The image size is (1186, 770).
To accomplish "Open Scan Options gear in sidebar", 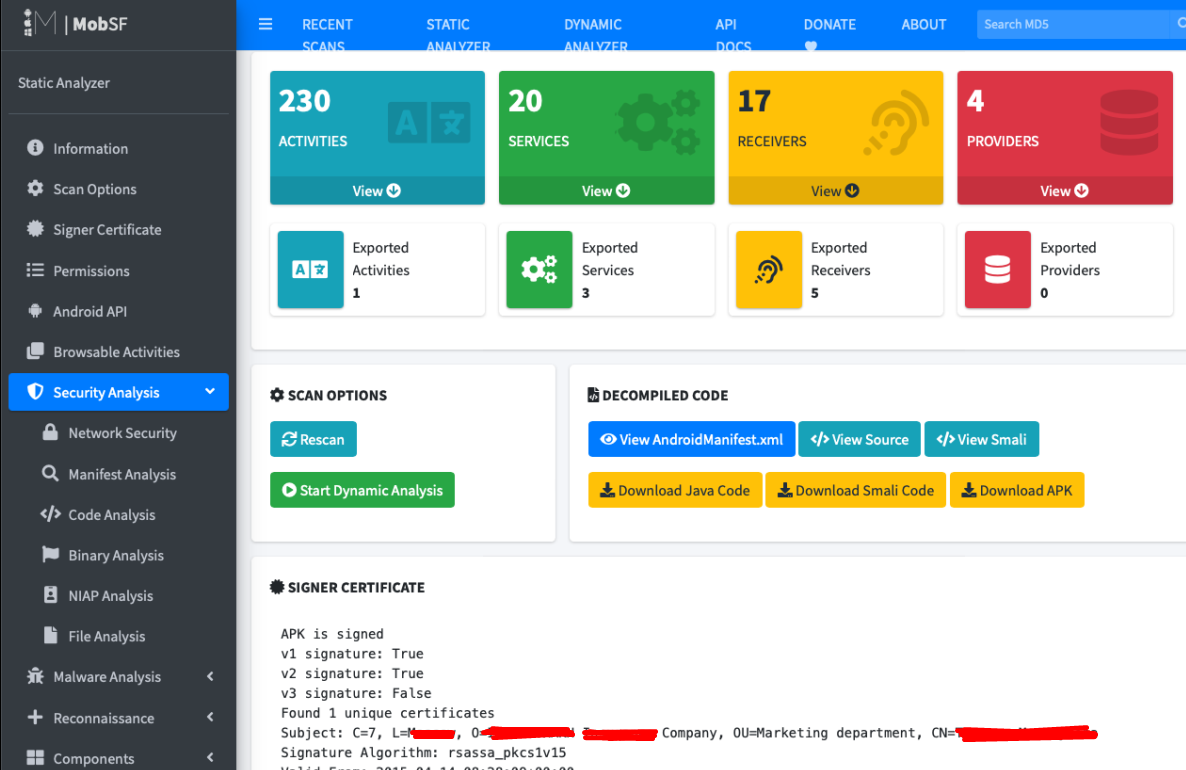I will coord(35,188).
